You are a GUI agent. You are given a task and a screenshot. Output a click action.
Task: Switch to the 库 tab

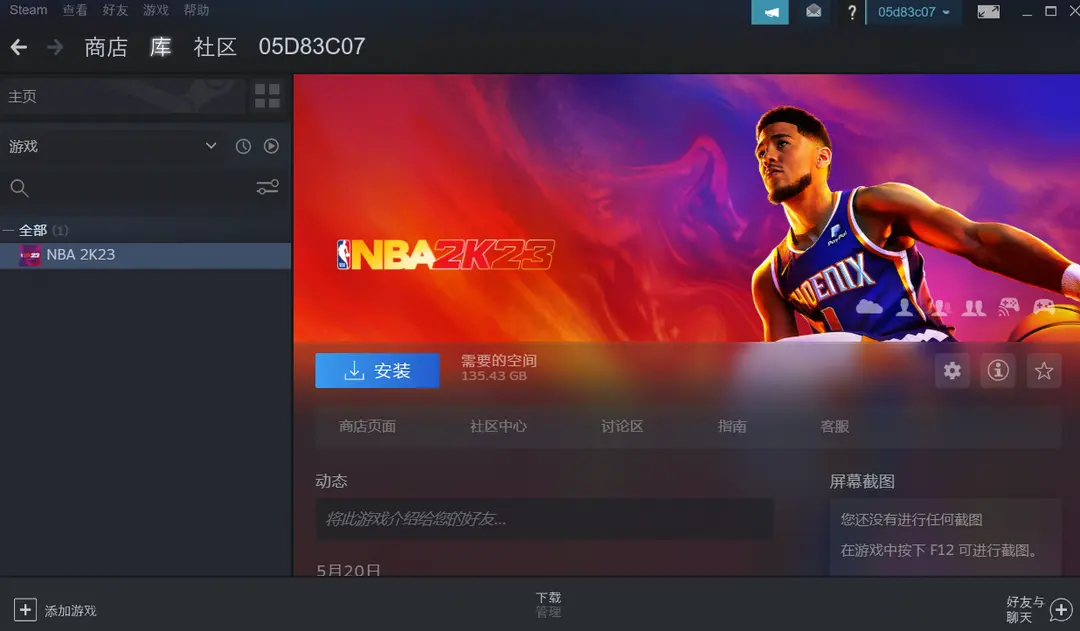tap(160, 47)
